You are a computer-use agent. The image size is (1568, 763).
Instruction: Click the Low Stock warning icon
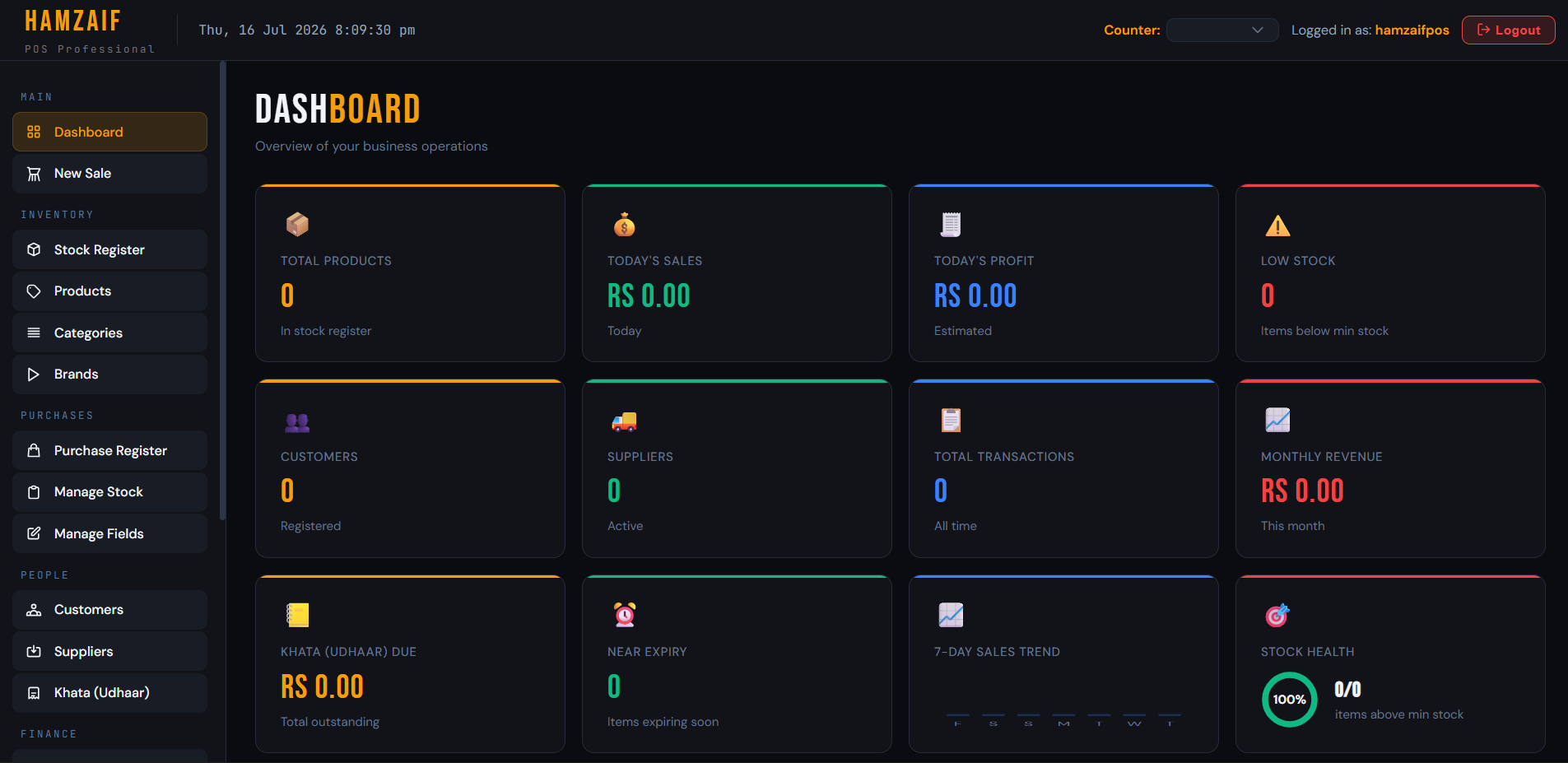pyautogui.click(x=1277, y=225)
